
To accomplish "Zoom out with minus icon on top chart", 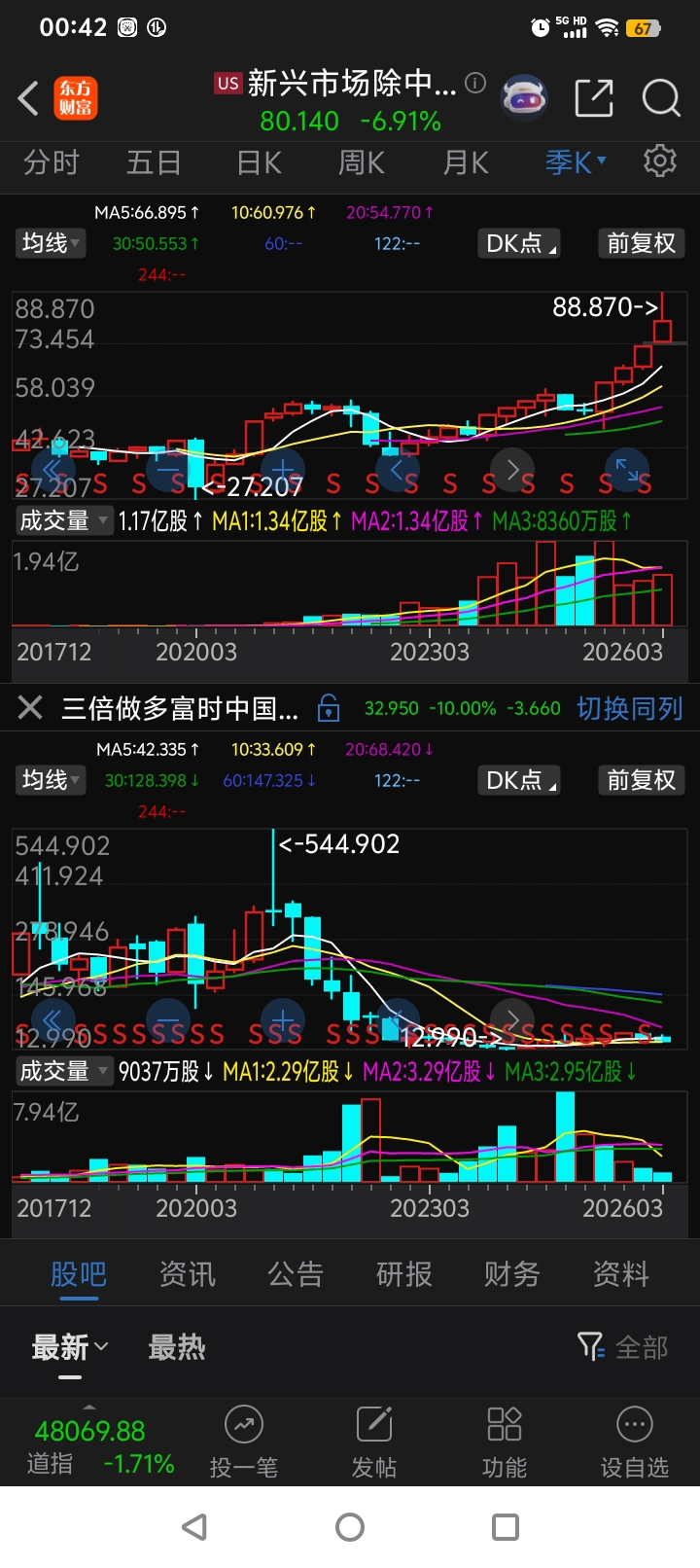I will [167, 471].
